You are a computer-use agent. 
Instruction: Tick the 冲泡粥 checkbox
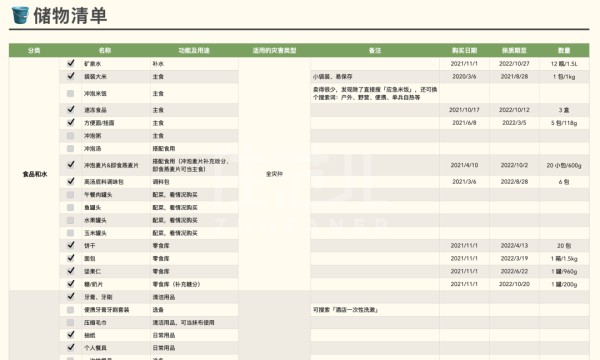(x=70, y=136)
